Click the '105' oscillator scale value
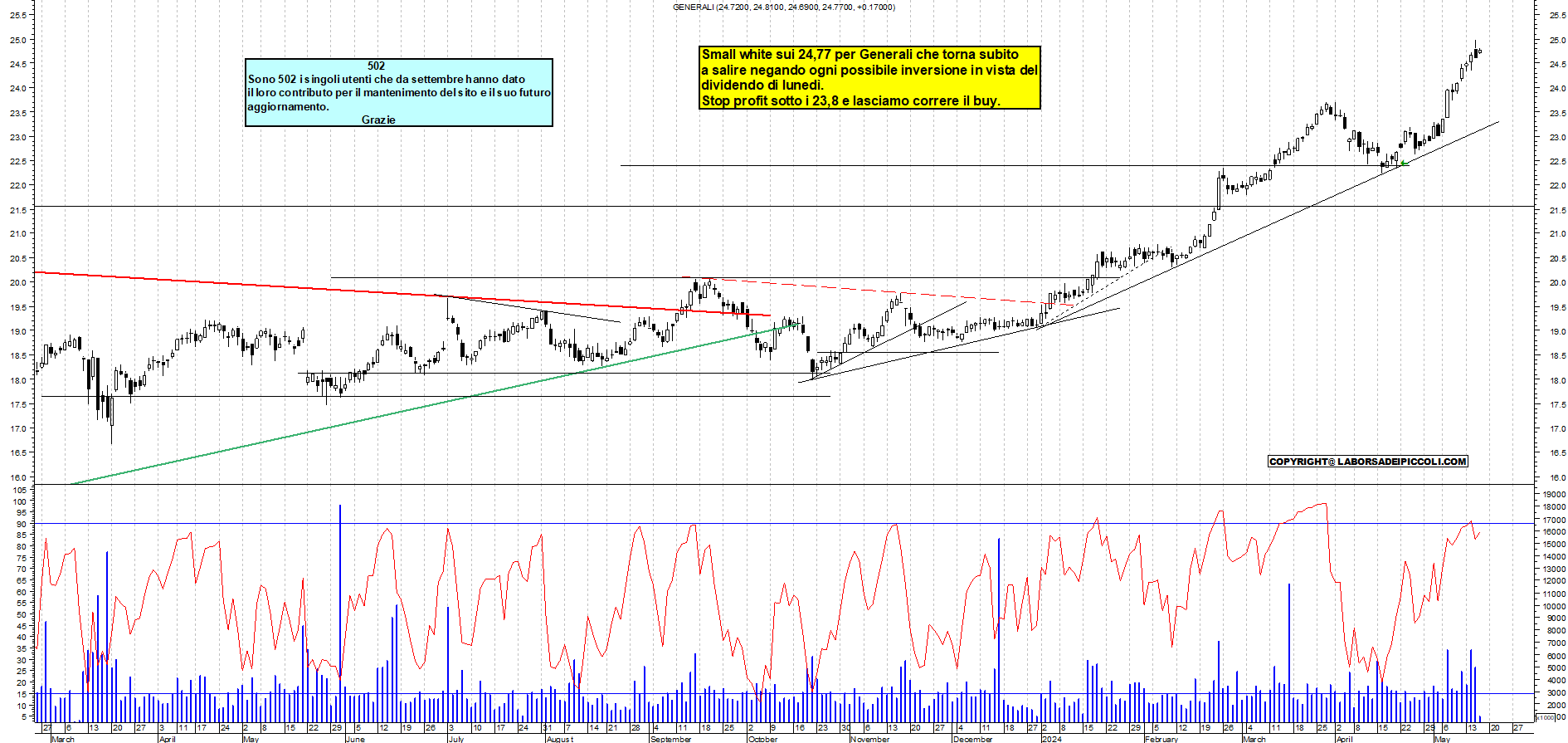This screenshot has height=743, width=1568. (19, 491)
